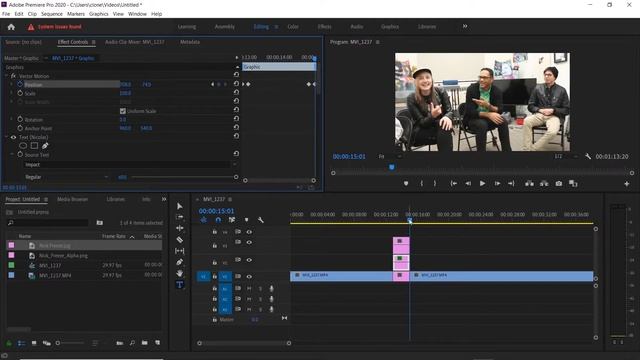The image size is (640, 360).
Task: Toggle timeline Snap magnet
Action: tap(218, 220)
